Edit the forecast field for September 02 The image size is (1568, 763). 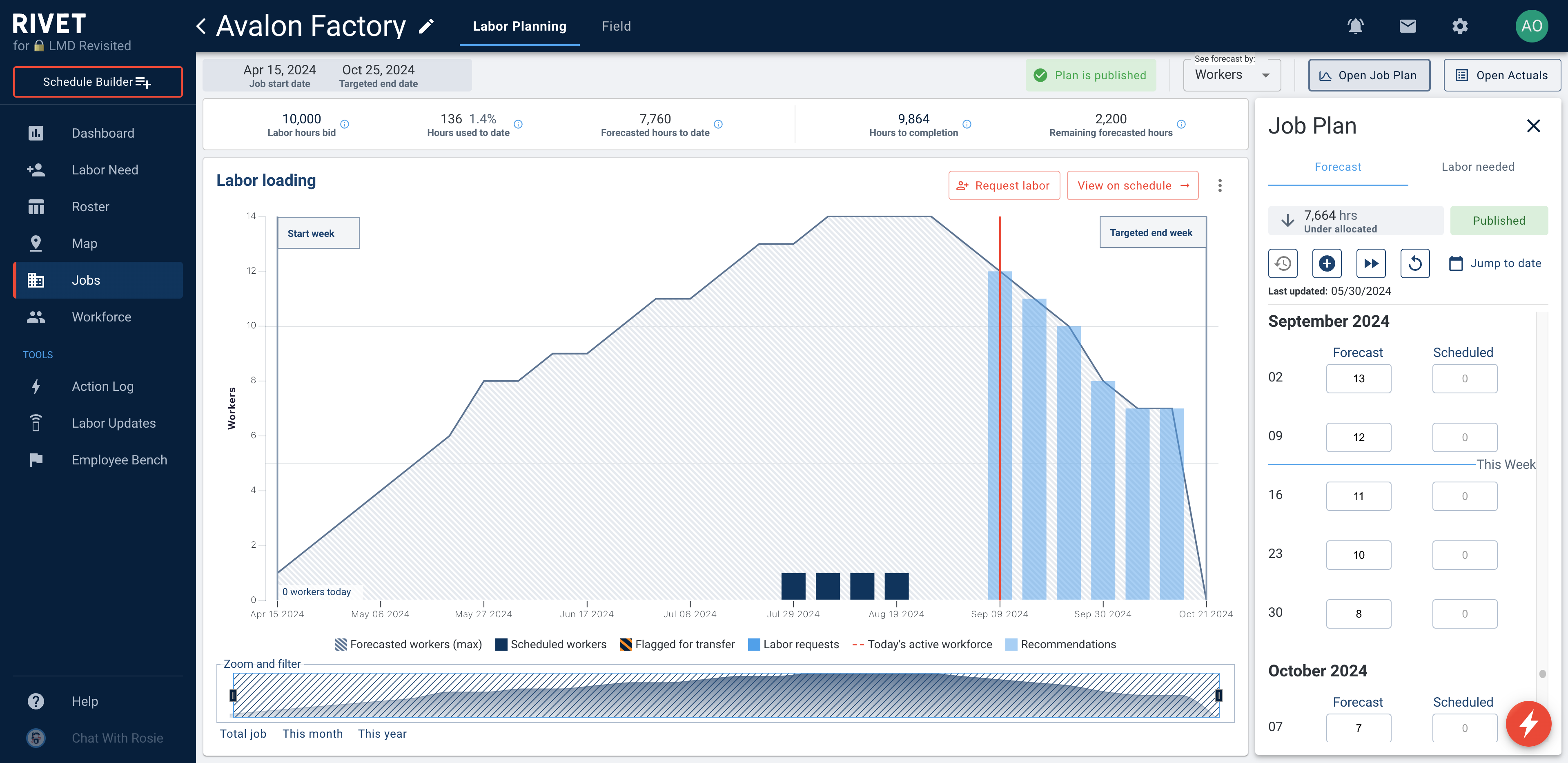click(x=1359, y=379)
